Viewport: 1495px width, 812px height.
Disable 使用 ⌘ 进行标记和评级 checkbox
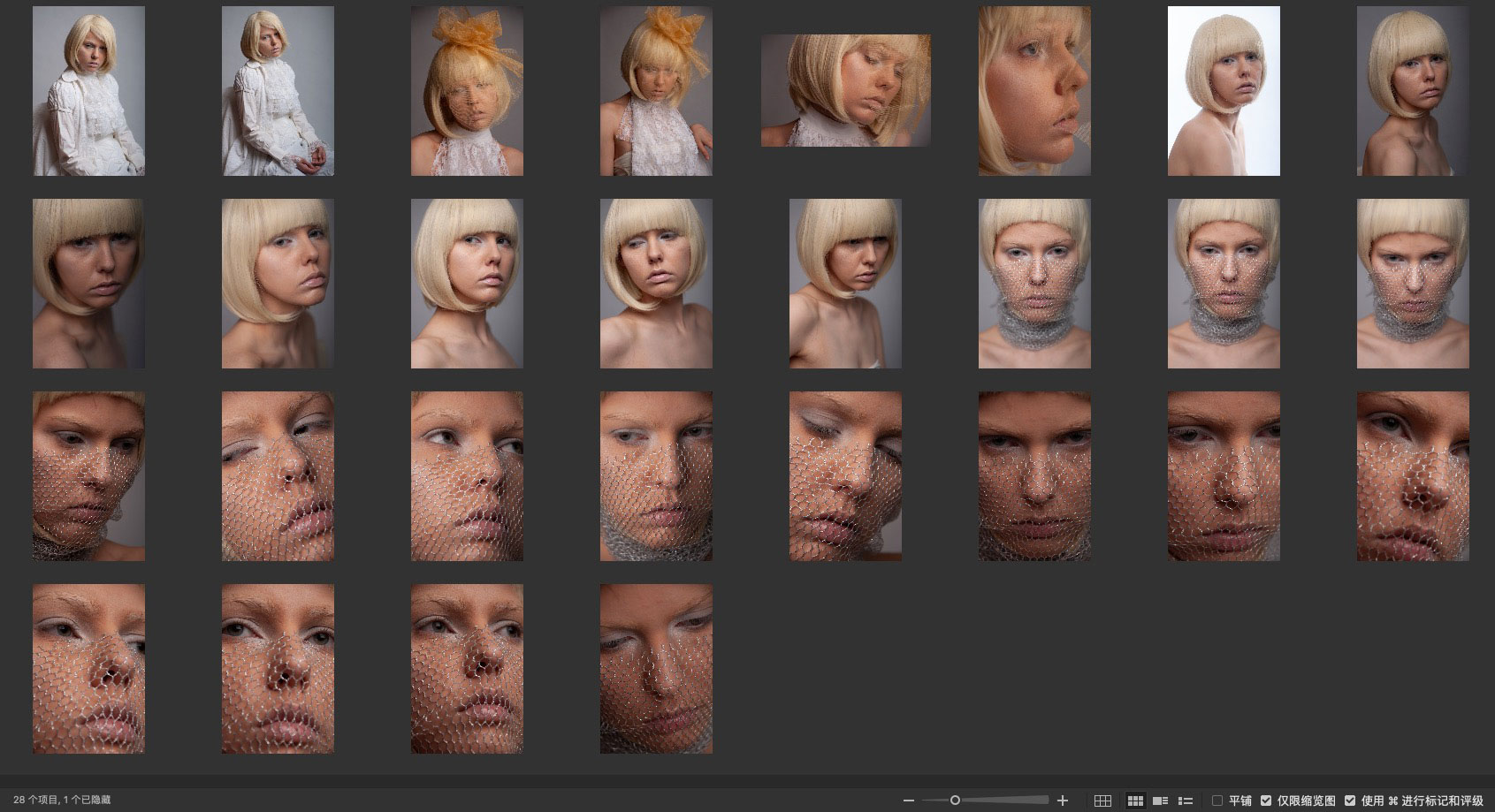coord(1350,801)
